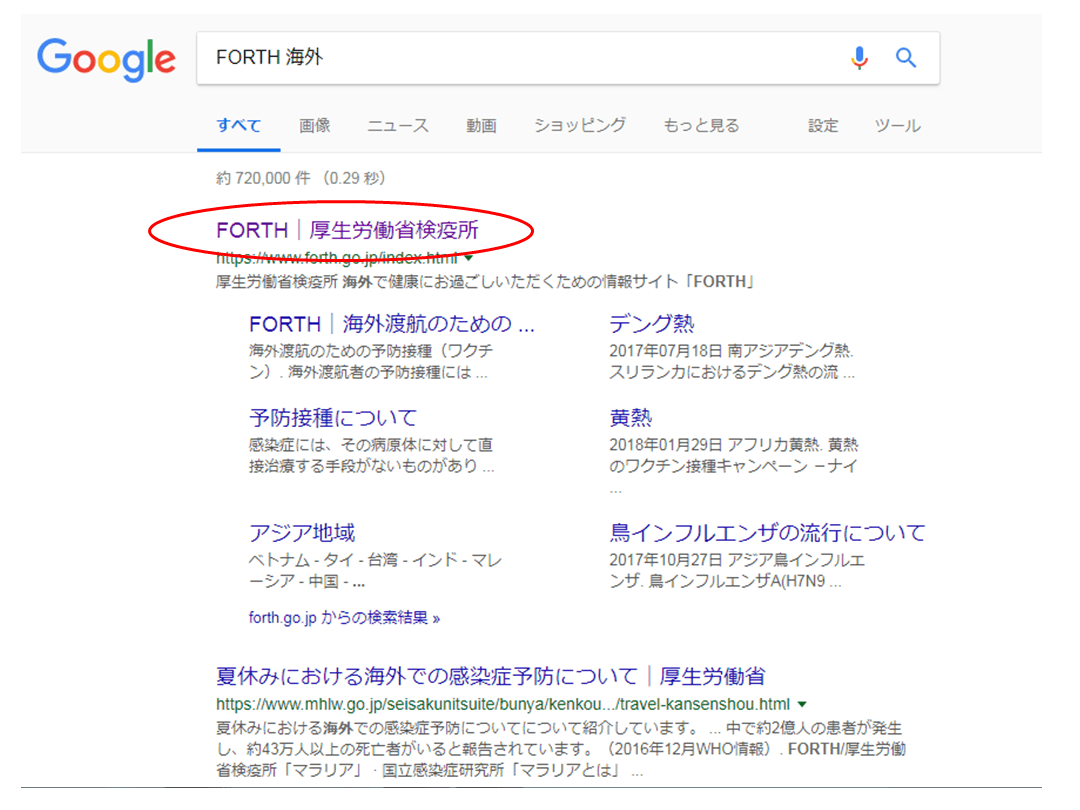Expand the もっと見る menu
Screen dimensions: 1080x810
701,126
